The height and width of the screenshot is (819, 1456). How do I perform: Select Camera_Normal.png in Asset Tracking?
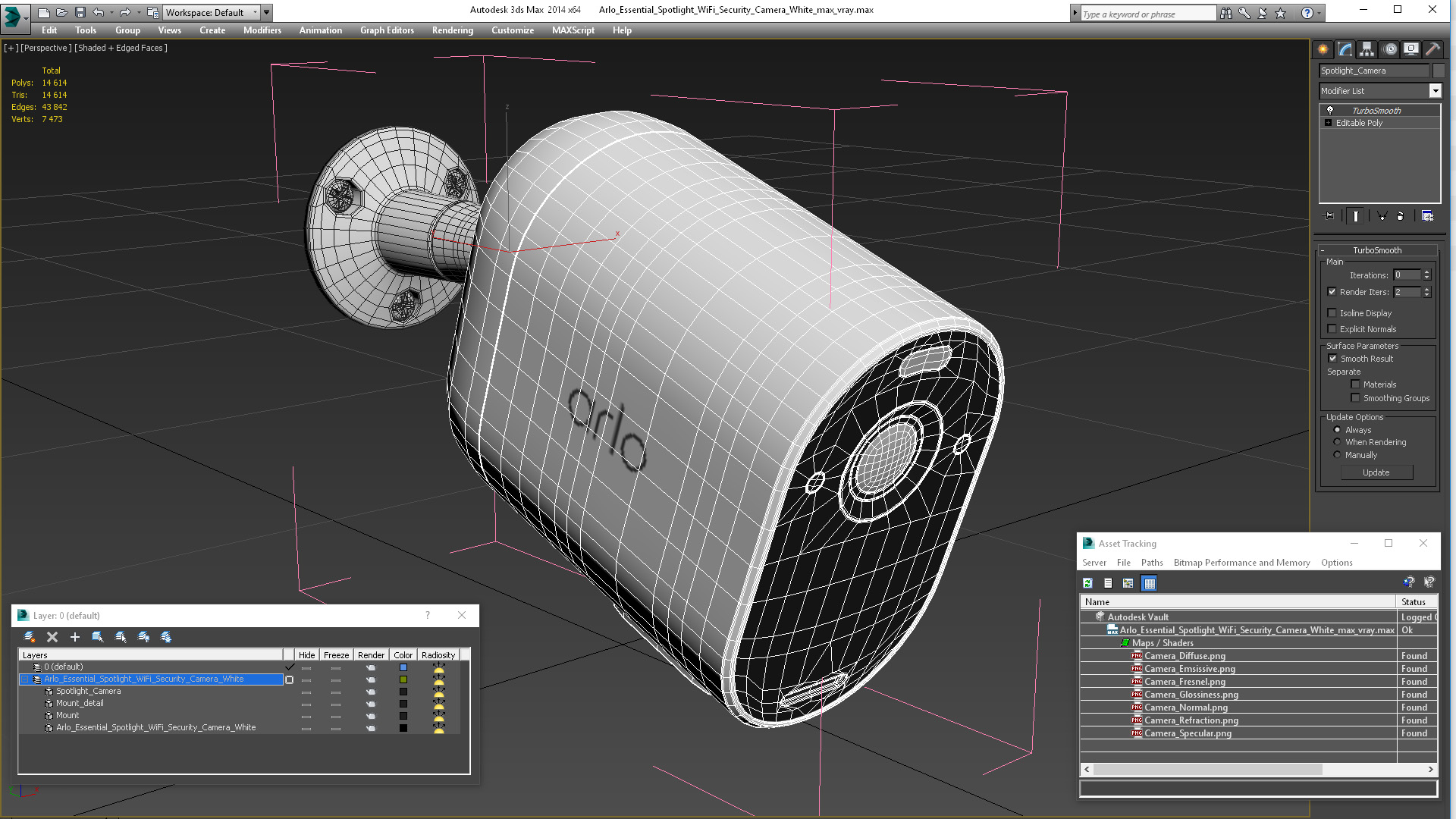pos(1186,708)
